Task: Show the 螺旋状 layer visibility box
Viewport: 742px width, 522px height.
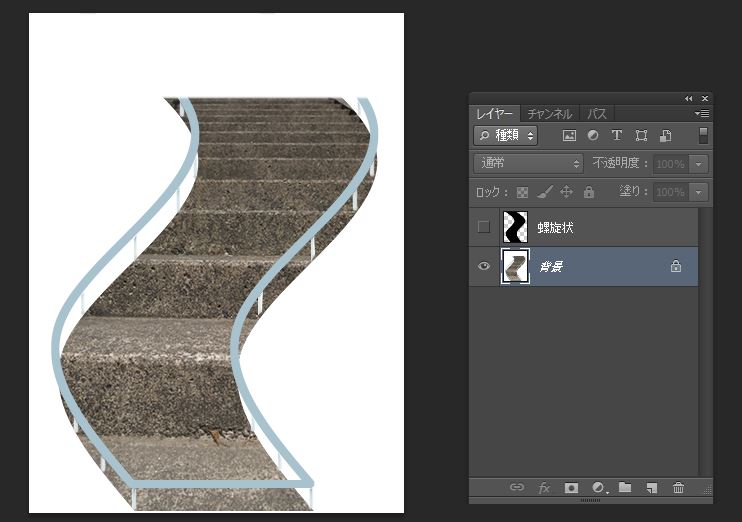Action: [x=484, y=227]
